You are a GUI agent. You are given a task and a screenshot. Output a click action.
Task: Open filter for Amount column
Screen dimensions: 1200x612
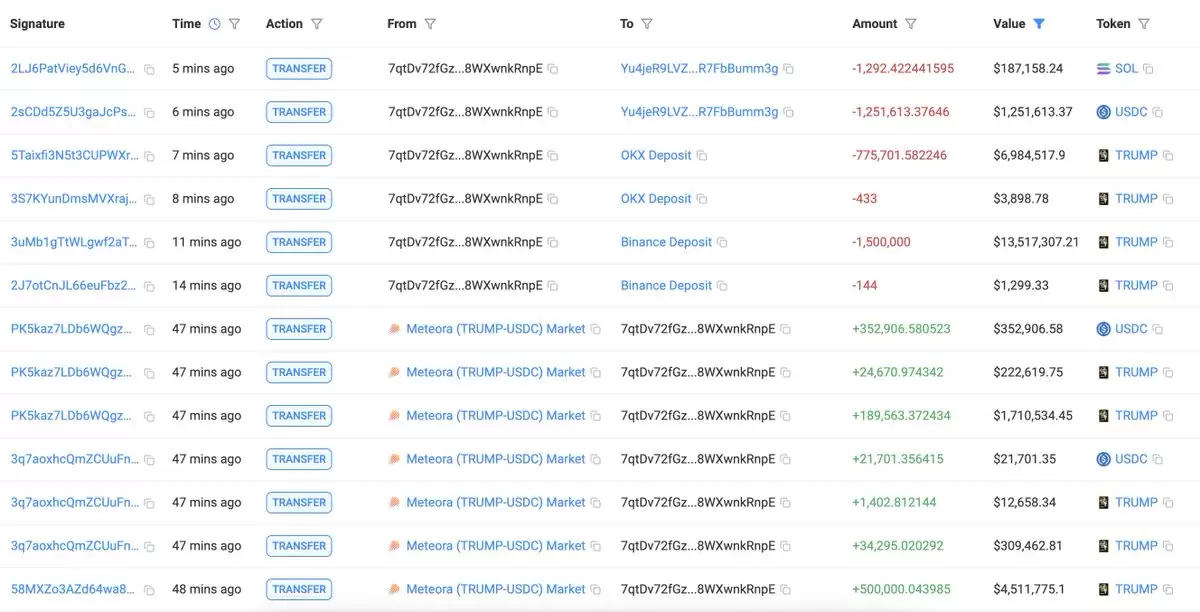click(x=910, y=24)
